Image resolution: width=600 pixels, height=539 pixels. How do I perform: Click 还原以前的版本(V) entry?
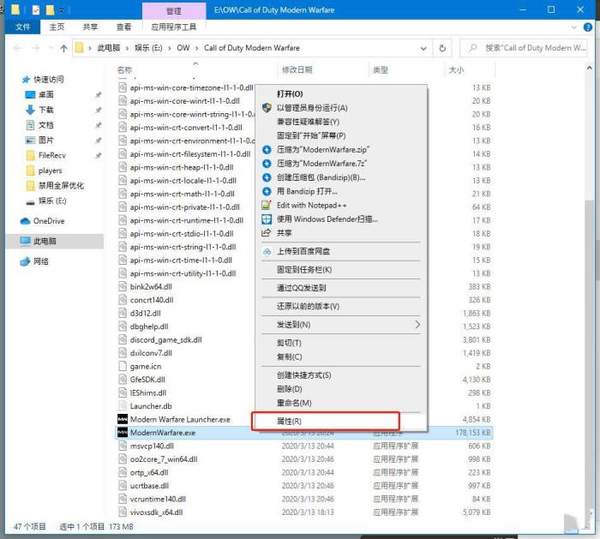tap(308, 306)
